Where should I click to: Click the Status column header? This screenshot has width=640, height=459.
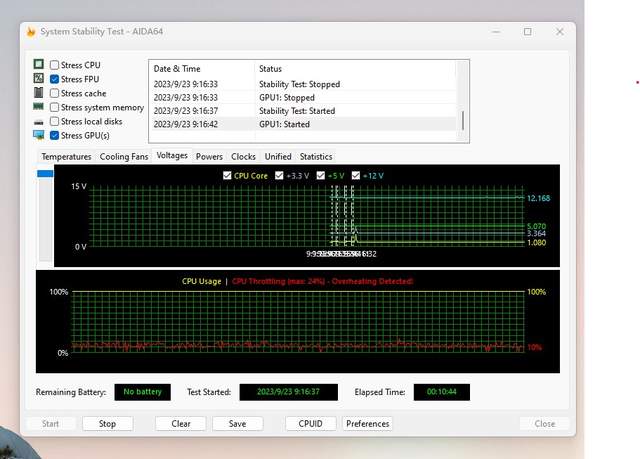point(355,69)
